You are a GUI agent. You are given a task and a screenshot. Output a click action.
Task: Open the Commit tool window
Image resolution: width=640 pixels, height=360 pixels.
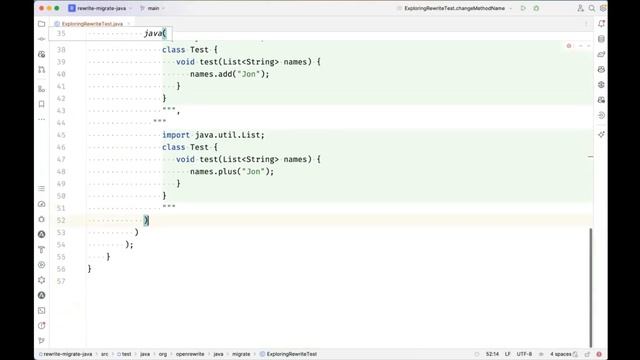tap(42, 39)
